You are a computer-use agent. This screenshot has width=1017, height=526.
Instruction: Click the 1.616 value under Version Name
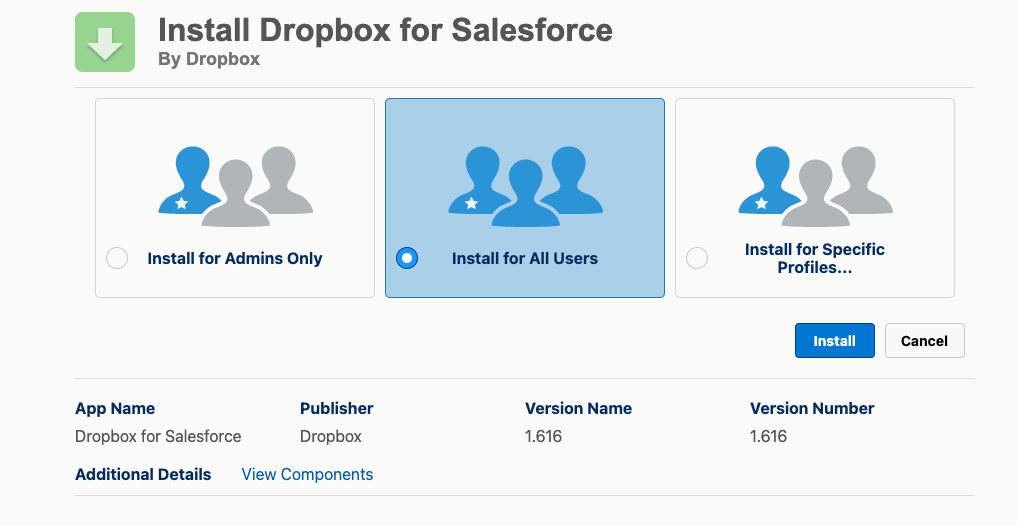544,436
